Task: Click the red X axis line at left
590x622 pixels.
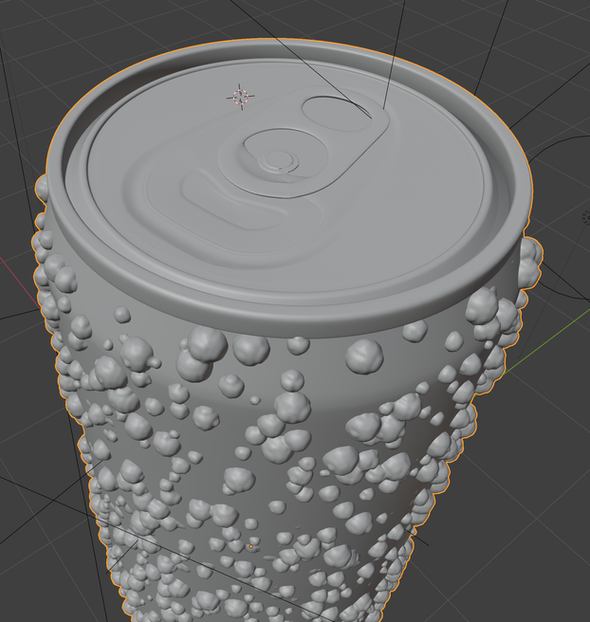Action: (x=20, y=282)
